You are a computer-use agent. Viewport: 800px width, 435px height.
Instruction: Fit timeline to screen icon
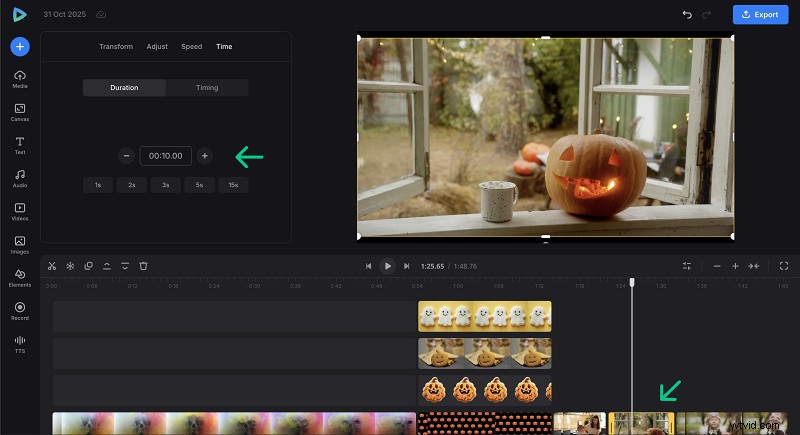(x=754, y=266)
